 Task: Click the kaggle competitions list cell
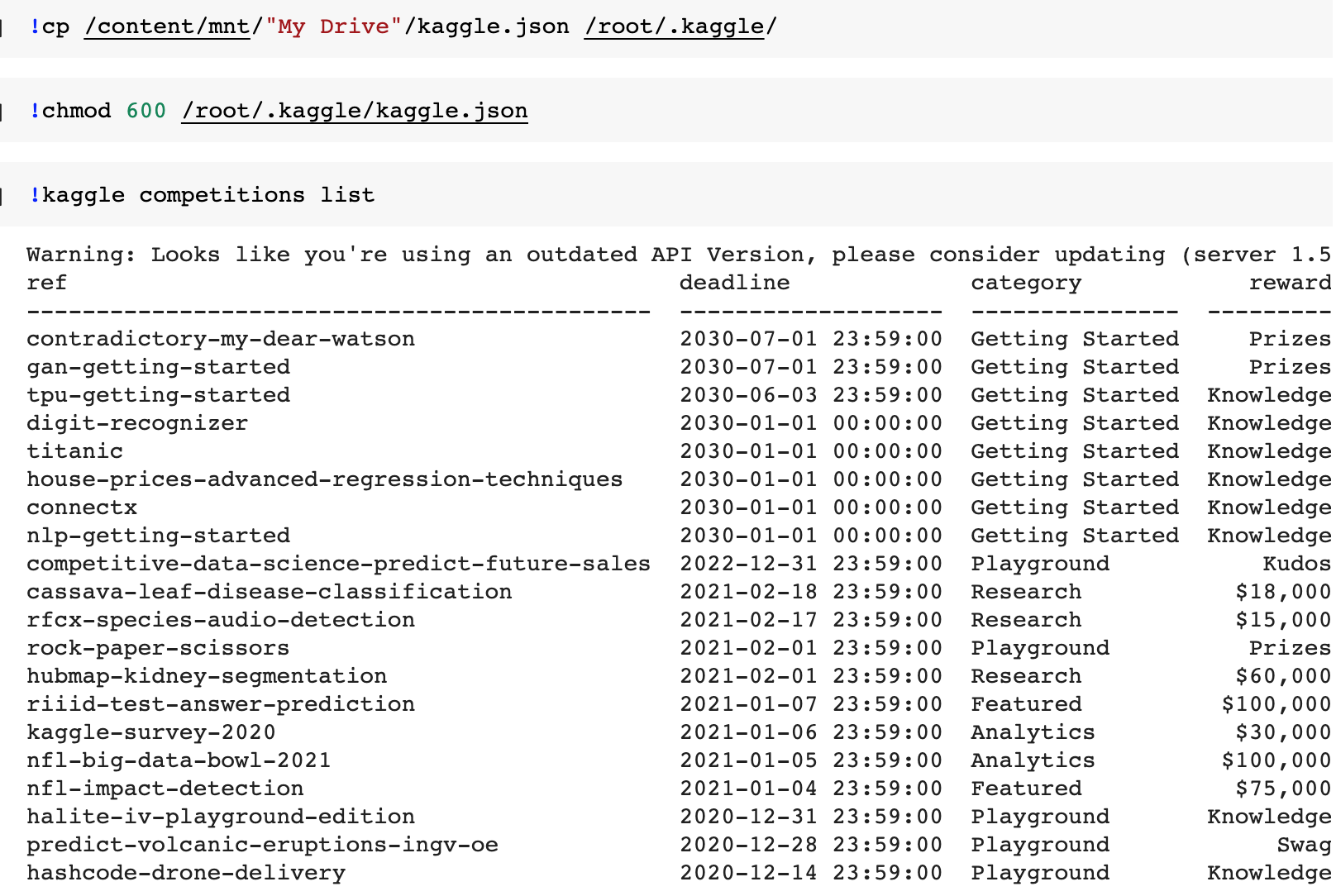(666, 194)
